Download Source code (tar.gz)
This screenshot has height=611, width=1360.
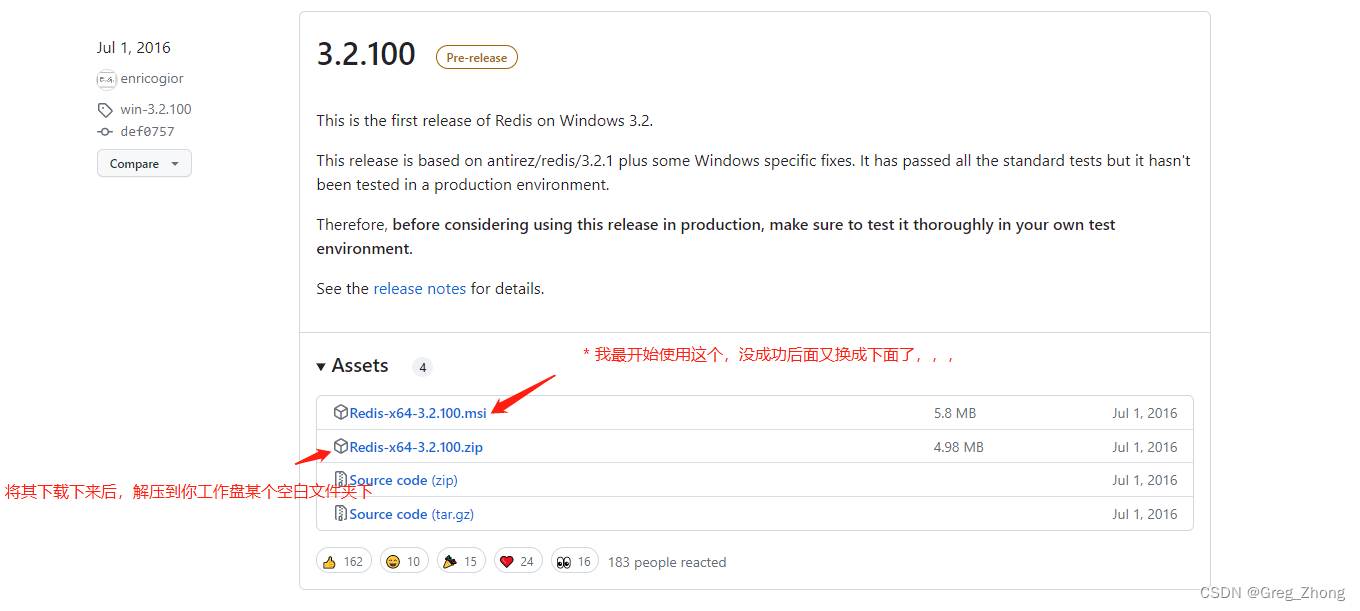coord(411,514)
